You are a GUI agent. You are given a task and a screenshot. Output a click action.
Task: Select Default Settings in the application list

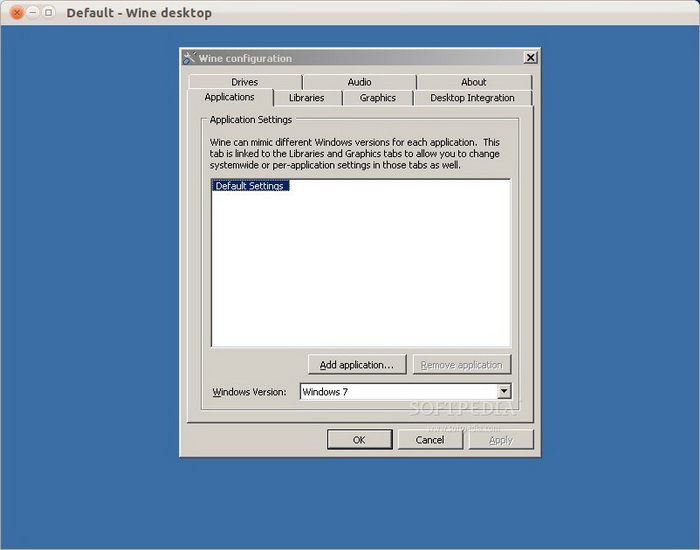coord(250,186)
